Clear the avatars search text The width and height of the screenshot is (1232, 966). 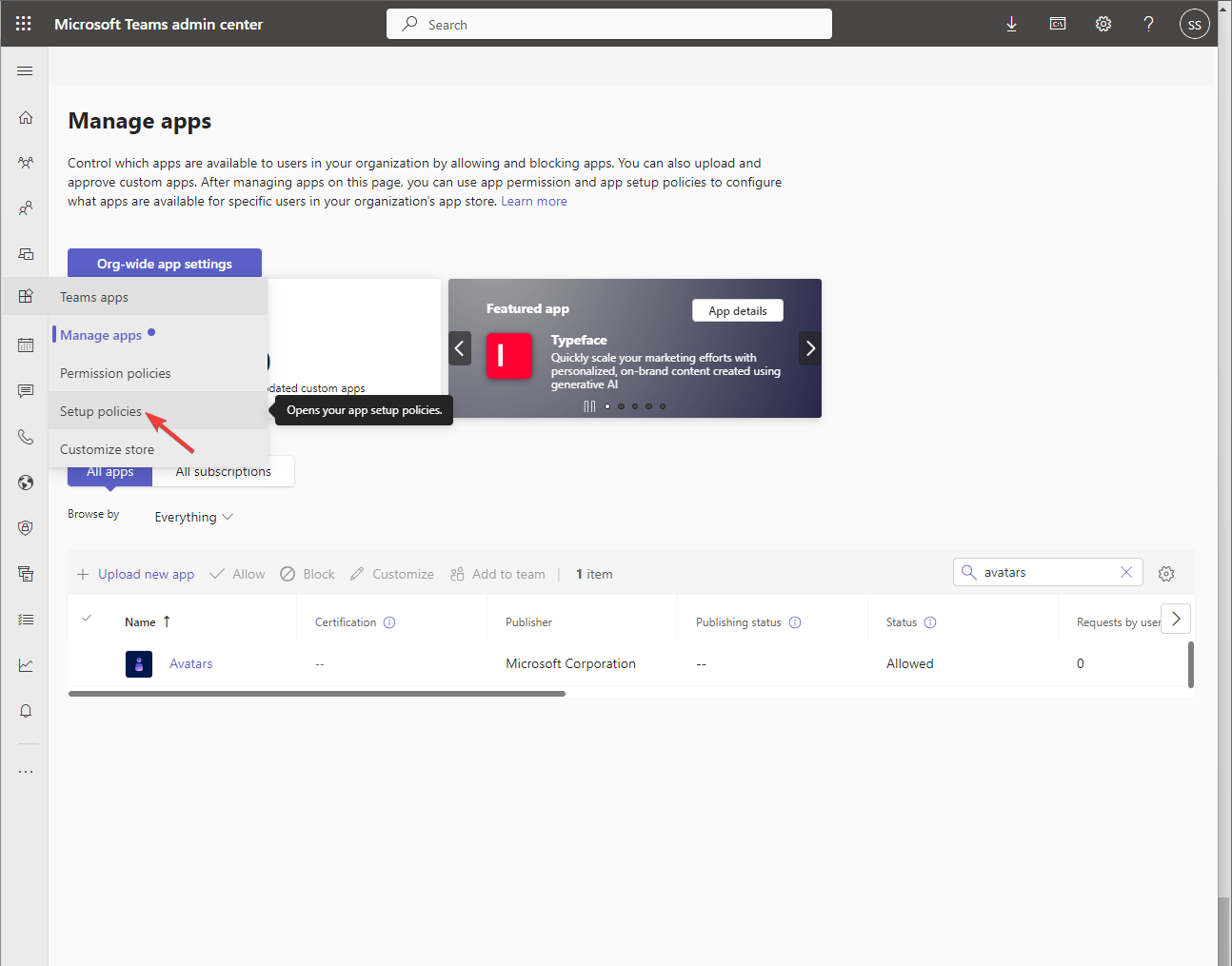click(1126, 572)
